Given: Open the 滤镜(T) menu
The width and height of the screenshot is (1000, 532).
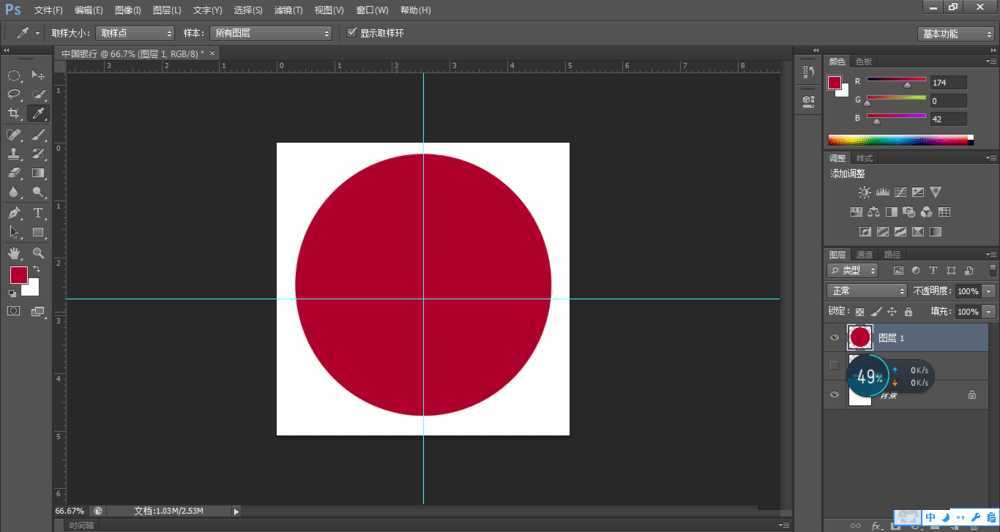Looking at the screenshot, I should pyautogui.click(x=288, y=10).
